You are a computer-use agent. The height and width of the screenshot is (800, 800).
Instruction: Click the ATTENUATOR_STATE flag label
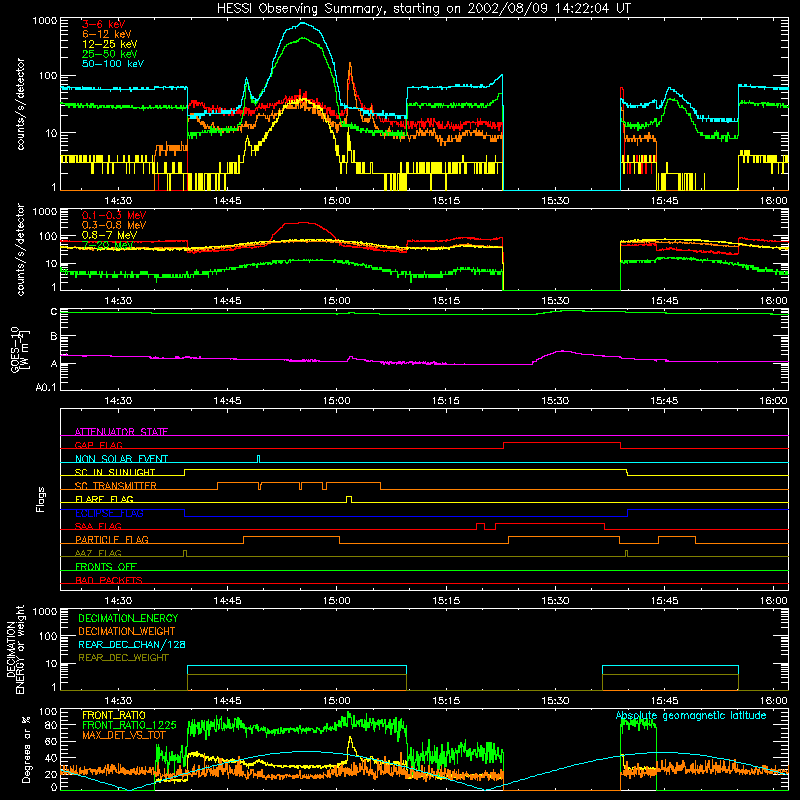coord(121,432)
